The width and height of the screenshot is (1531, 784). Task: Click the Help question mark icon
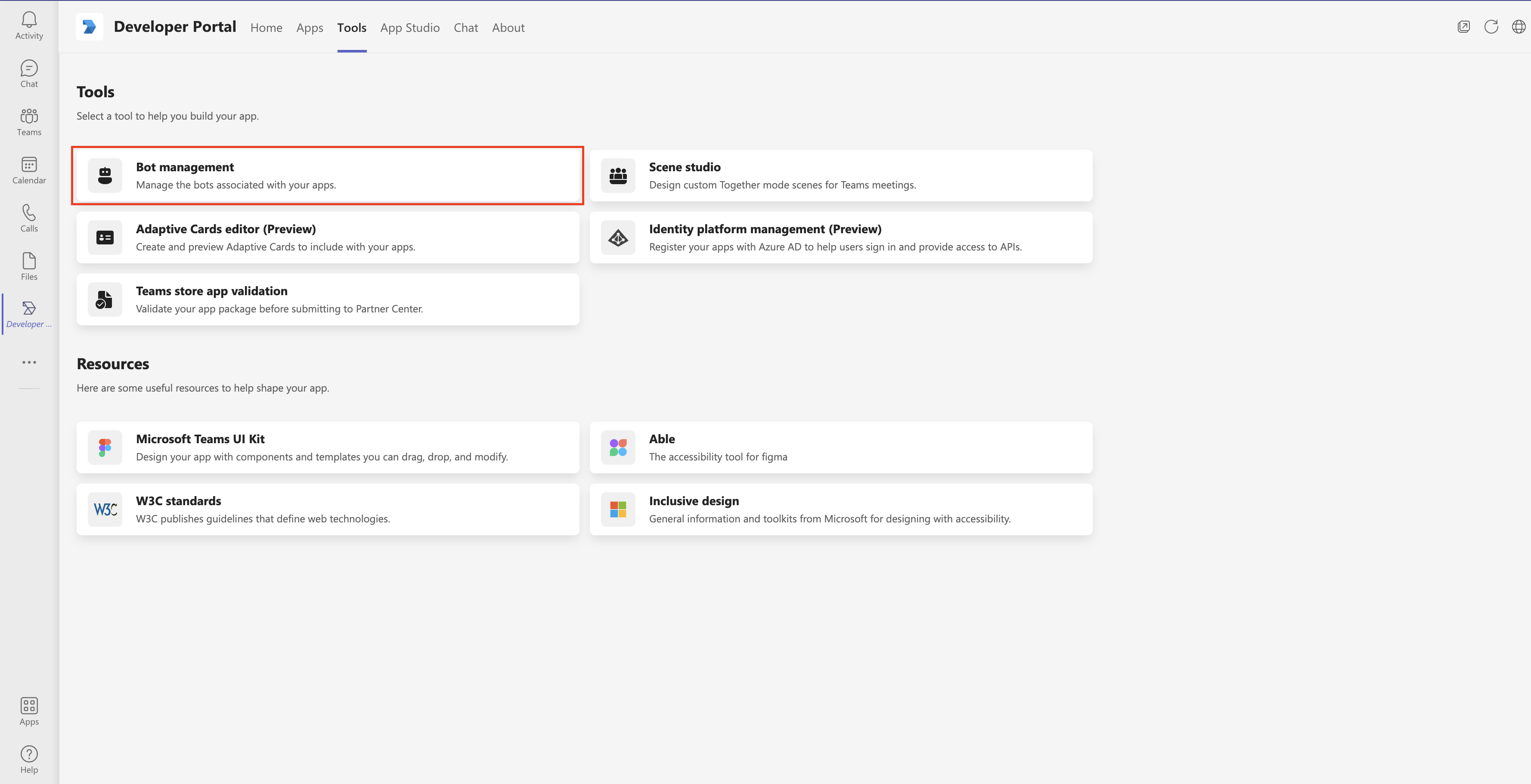[x=28, y=759]
